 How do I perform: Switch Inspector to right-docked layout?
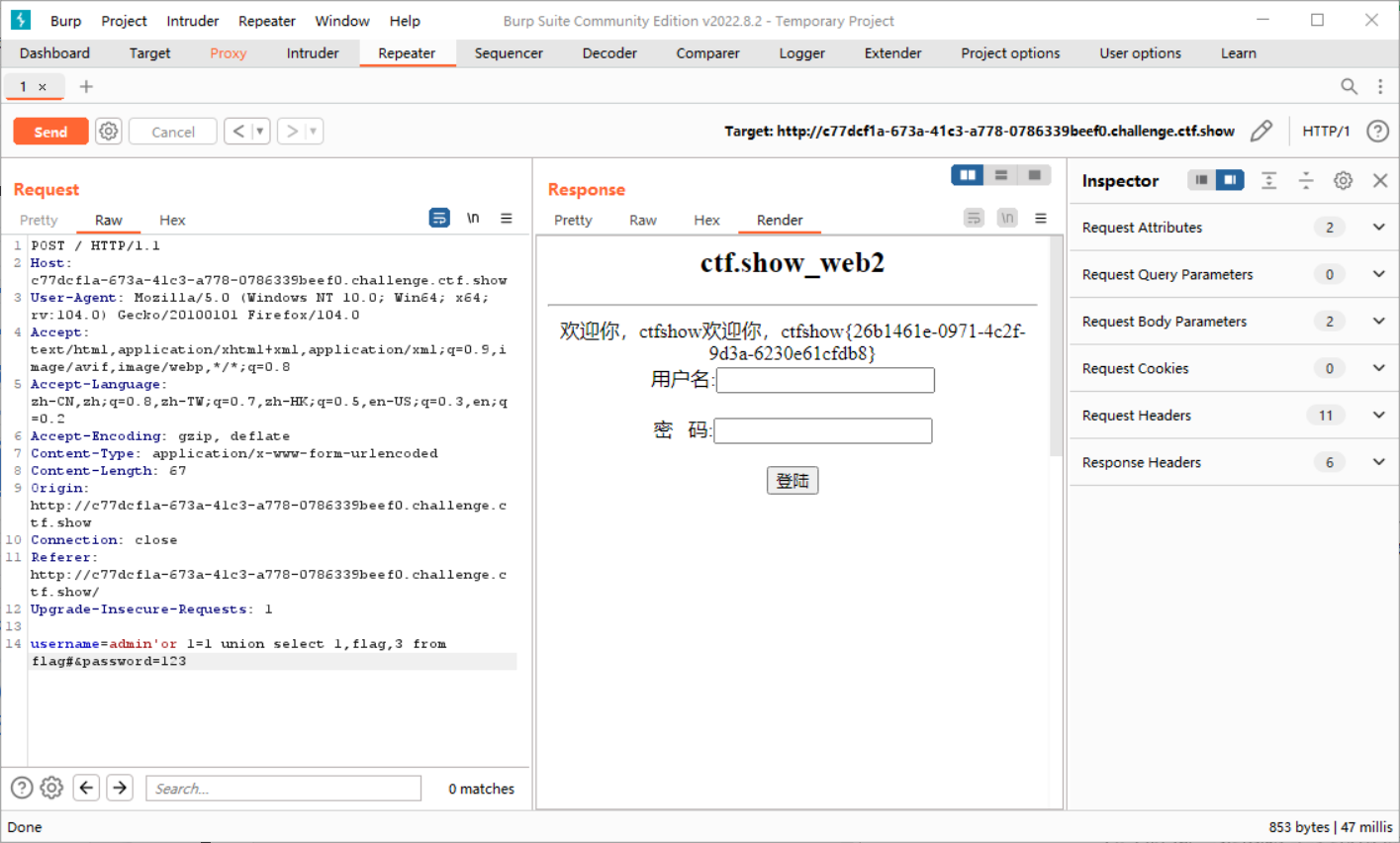1230,180
